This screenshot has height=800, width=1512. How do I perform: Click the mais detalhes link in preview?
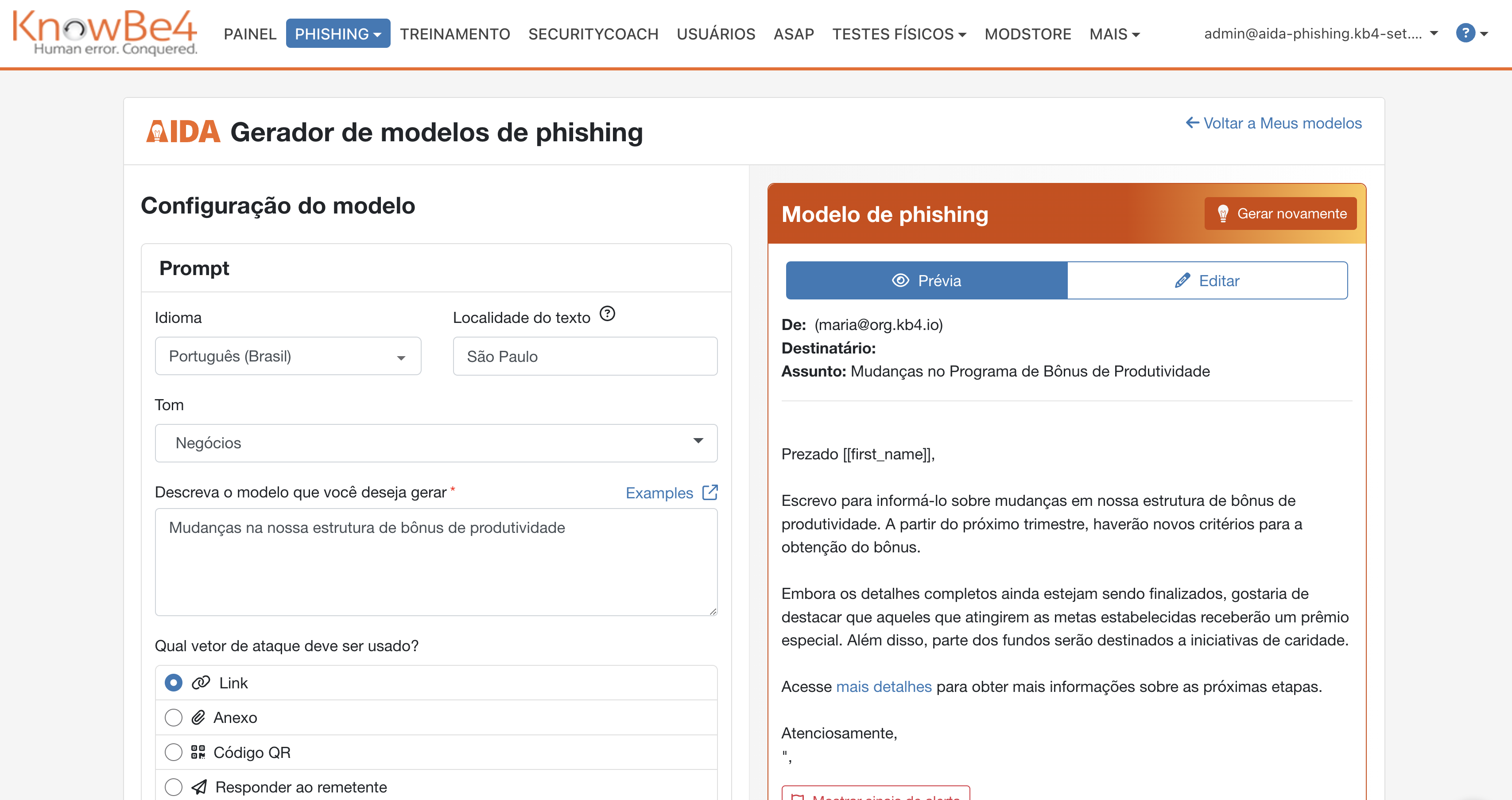(884, 687)
